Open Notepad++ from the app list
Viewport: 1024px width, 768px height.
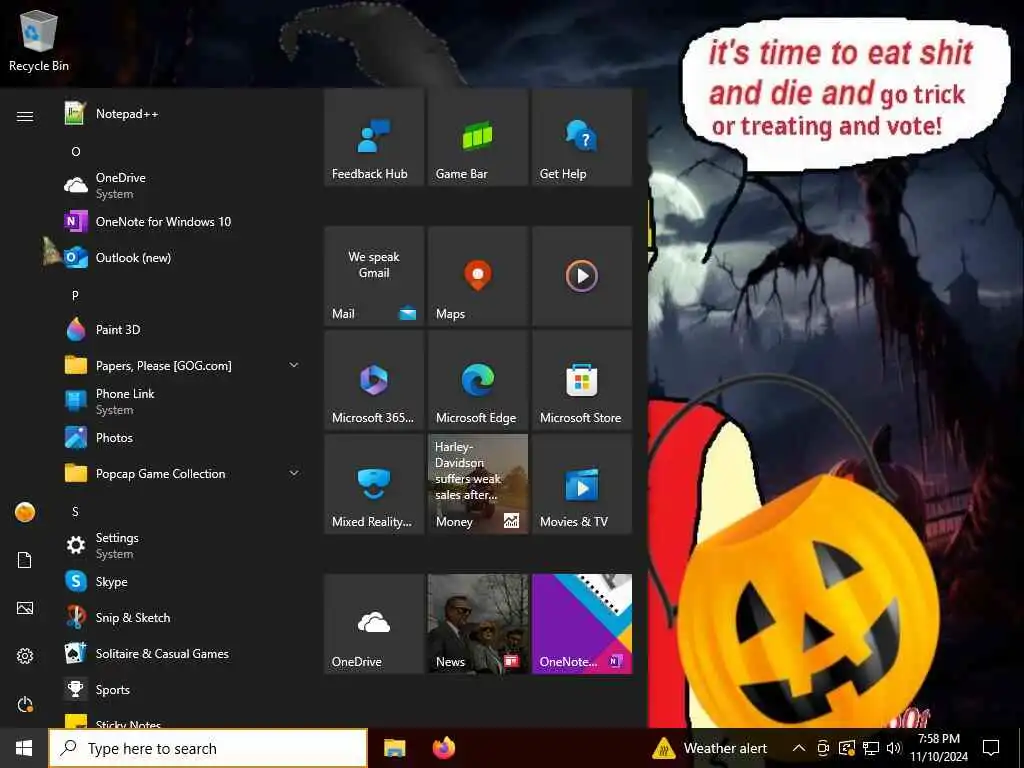pyautogui.click(x=180, y=114)
